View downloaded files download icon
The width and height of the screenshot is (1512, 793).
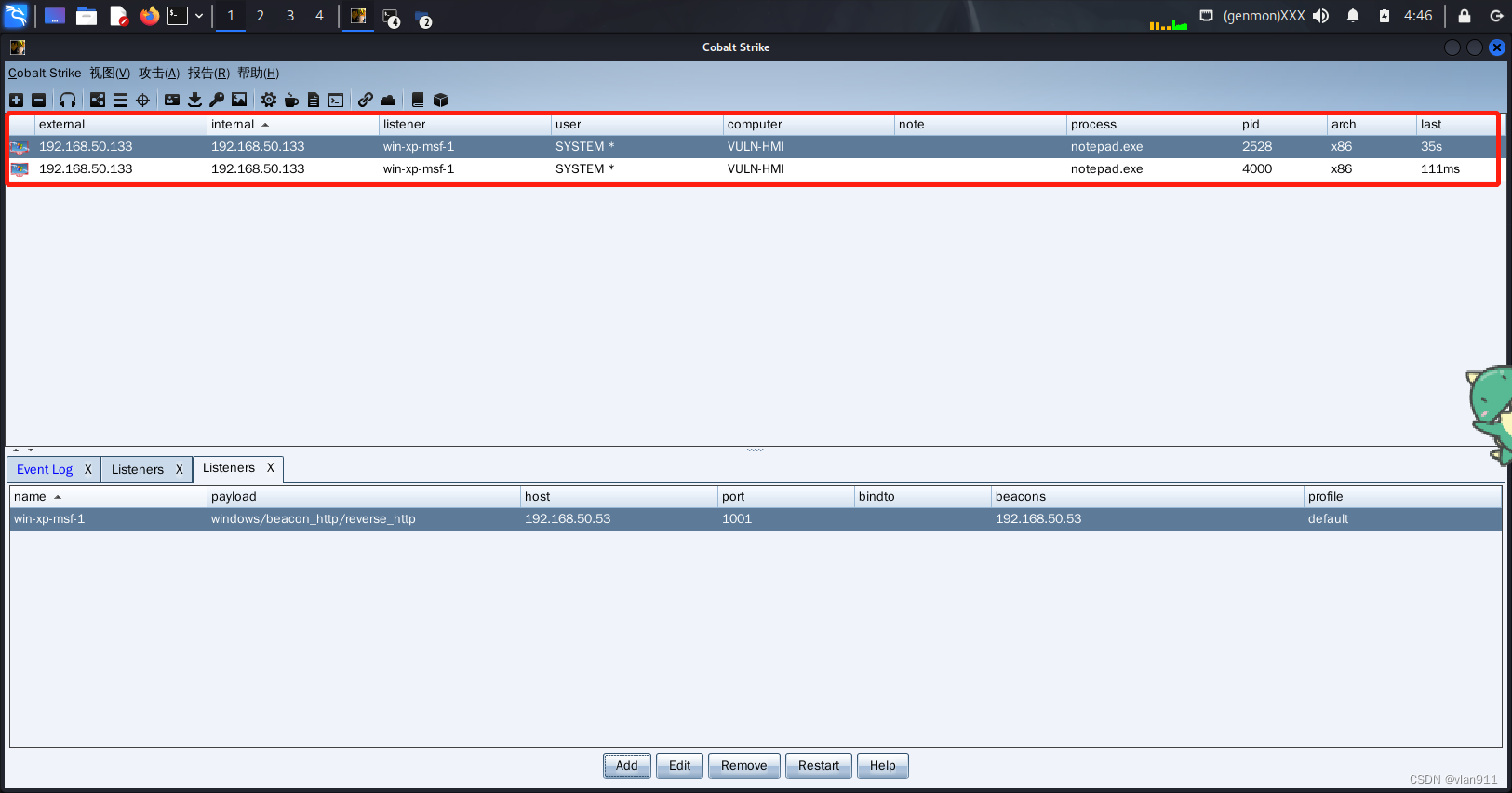pos(194,100)
